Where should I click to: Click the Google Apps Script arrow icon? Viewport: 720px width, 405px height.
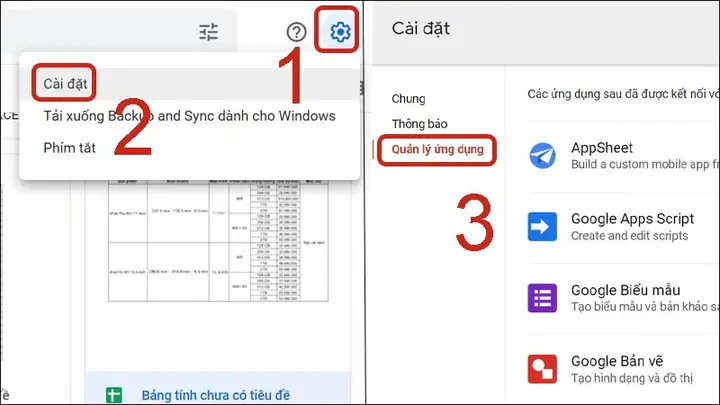tap(542, 226)
